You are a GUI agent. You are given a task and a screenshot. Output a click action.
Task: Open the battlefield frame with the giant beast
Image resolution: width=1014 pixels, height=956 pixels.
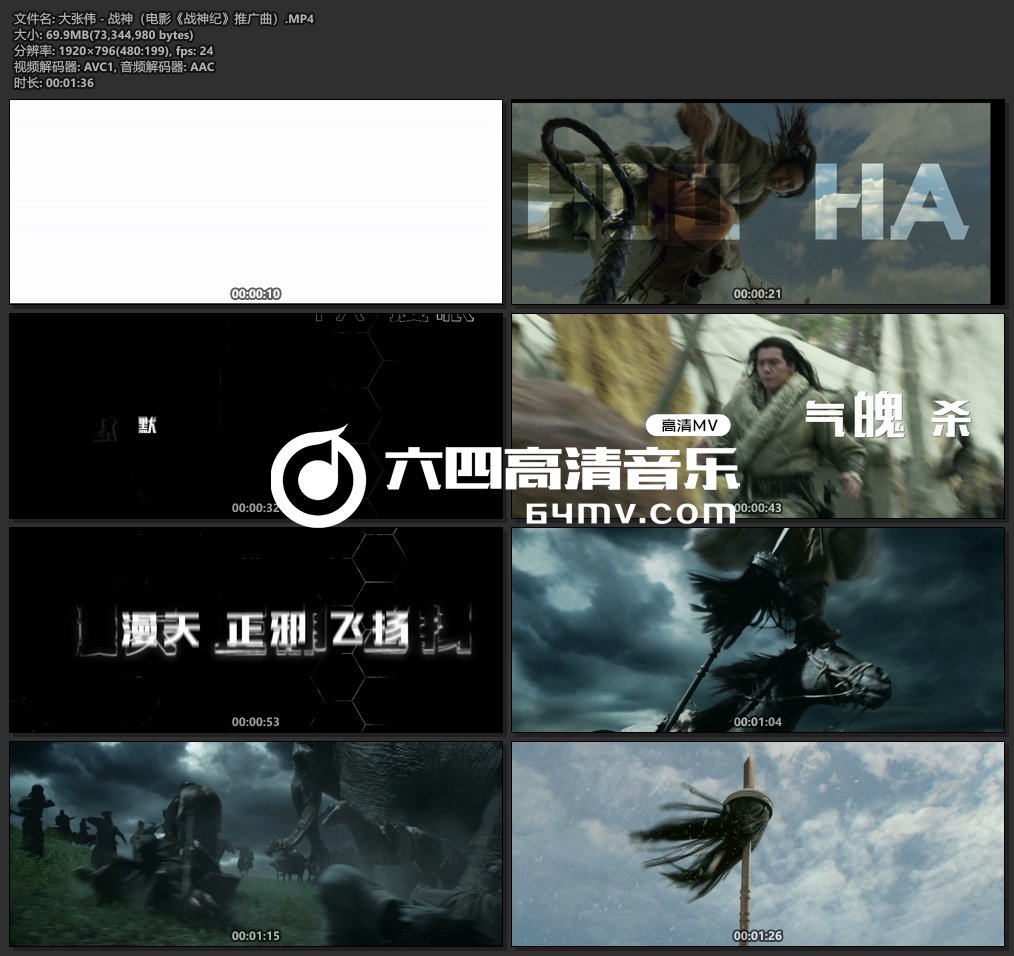click(x=255, y=843)
